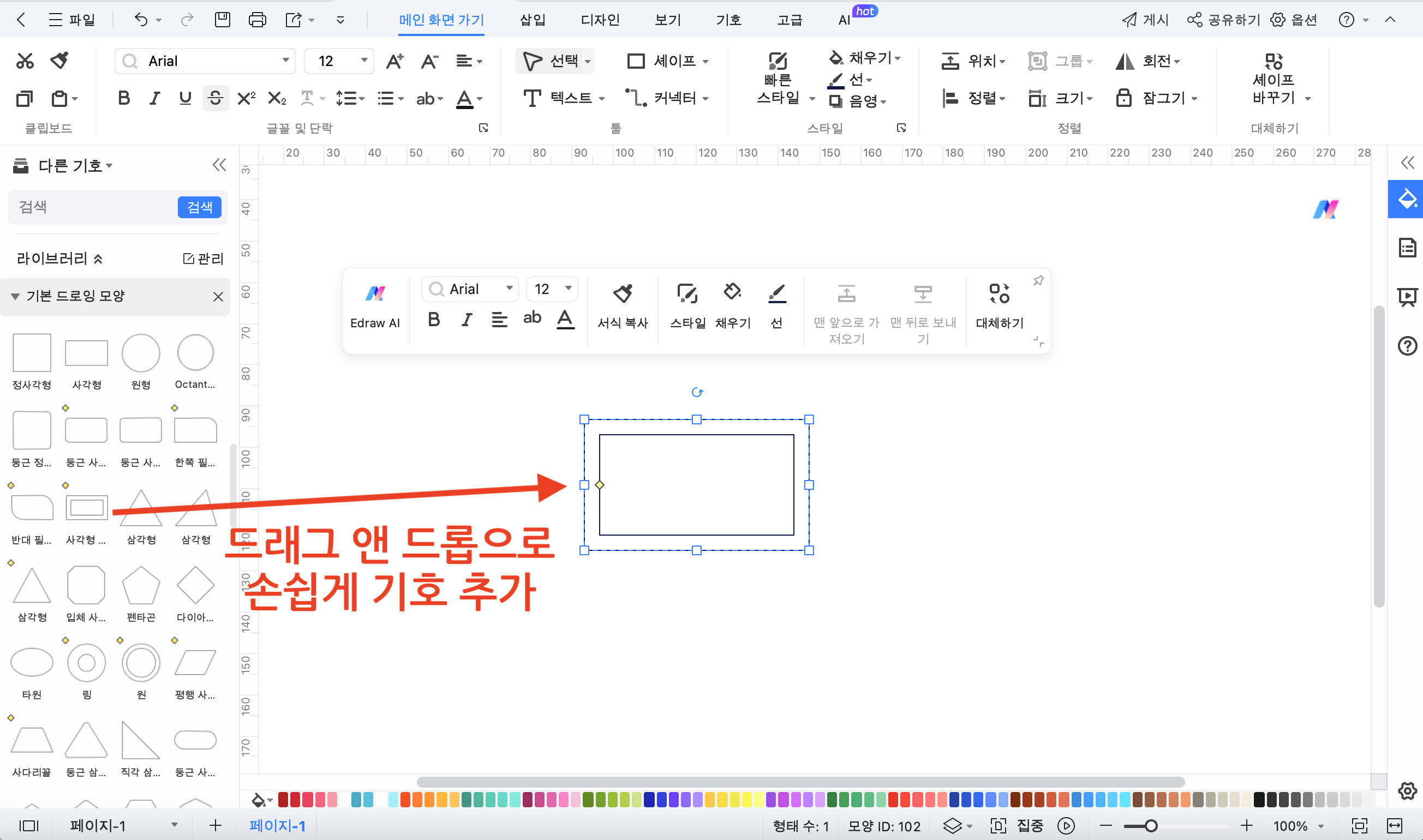Click the add page plus button

pos(215,826)
